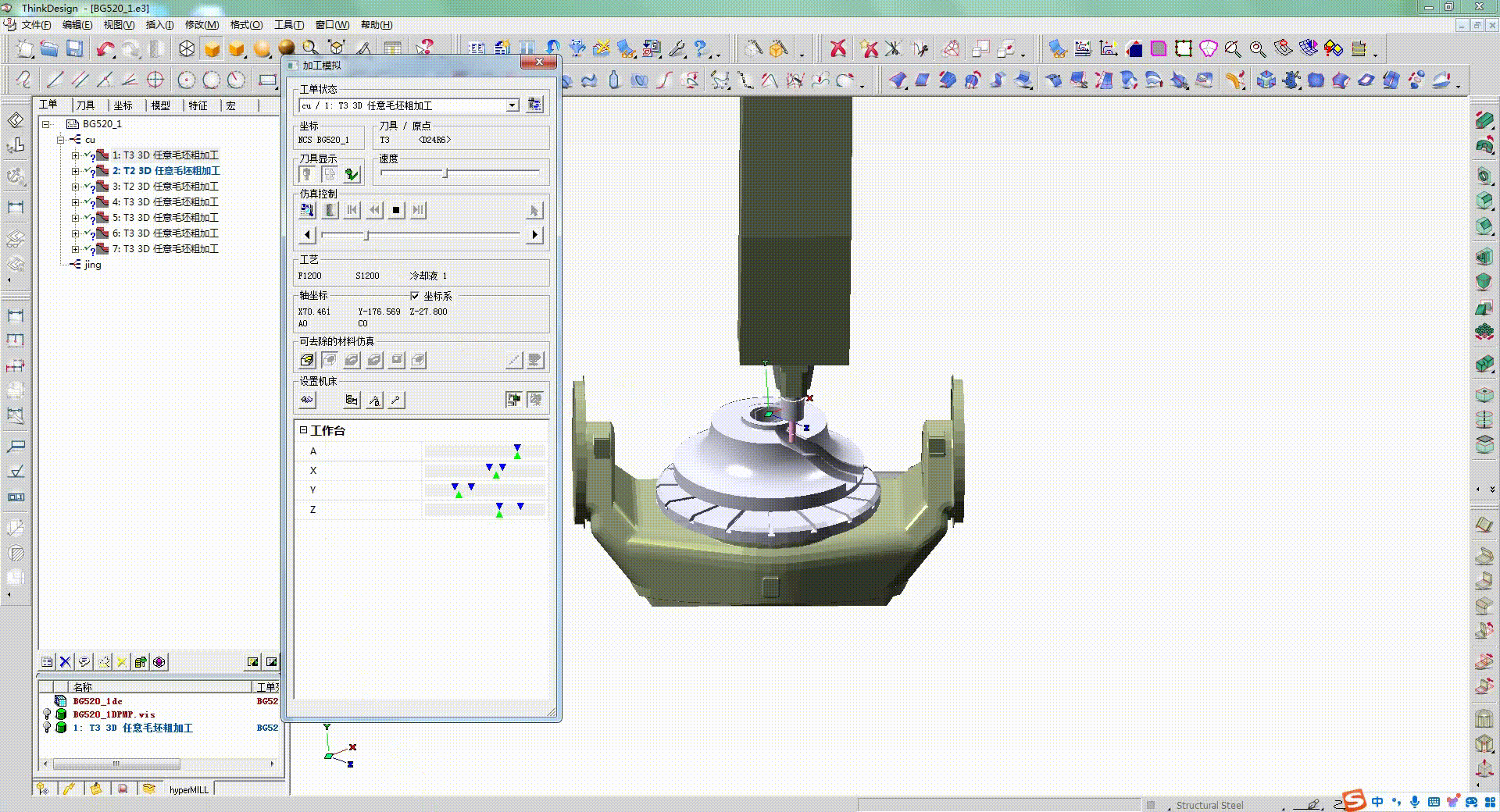The image size is (1500, 812).
Task: Click the Save floppy disk icon
Action: (74, 49)
